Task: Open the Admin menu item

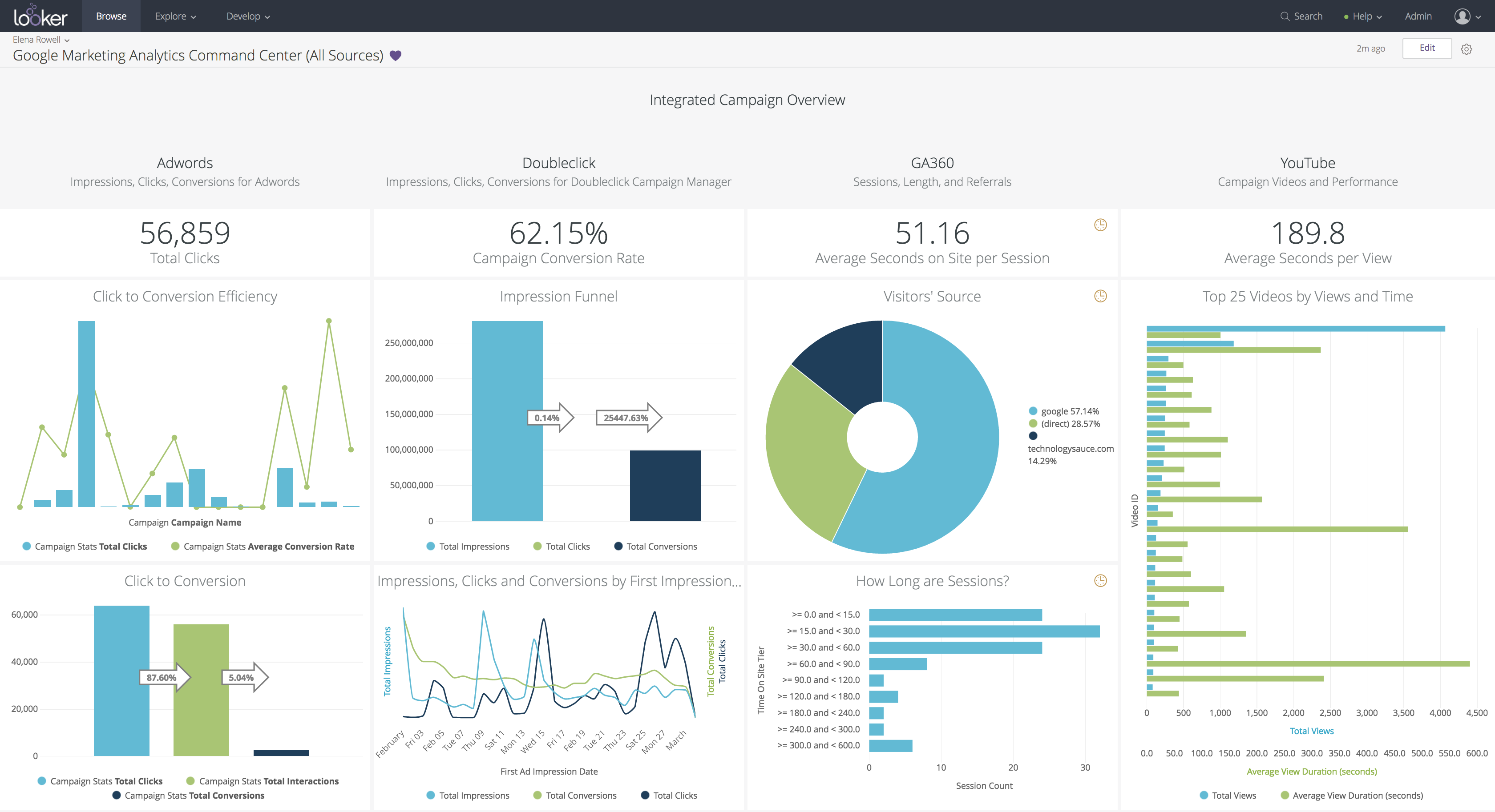Action: coord(1418,16)
